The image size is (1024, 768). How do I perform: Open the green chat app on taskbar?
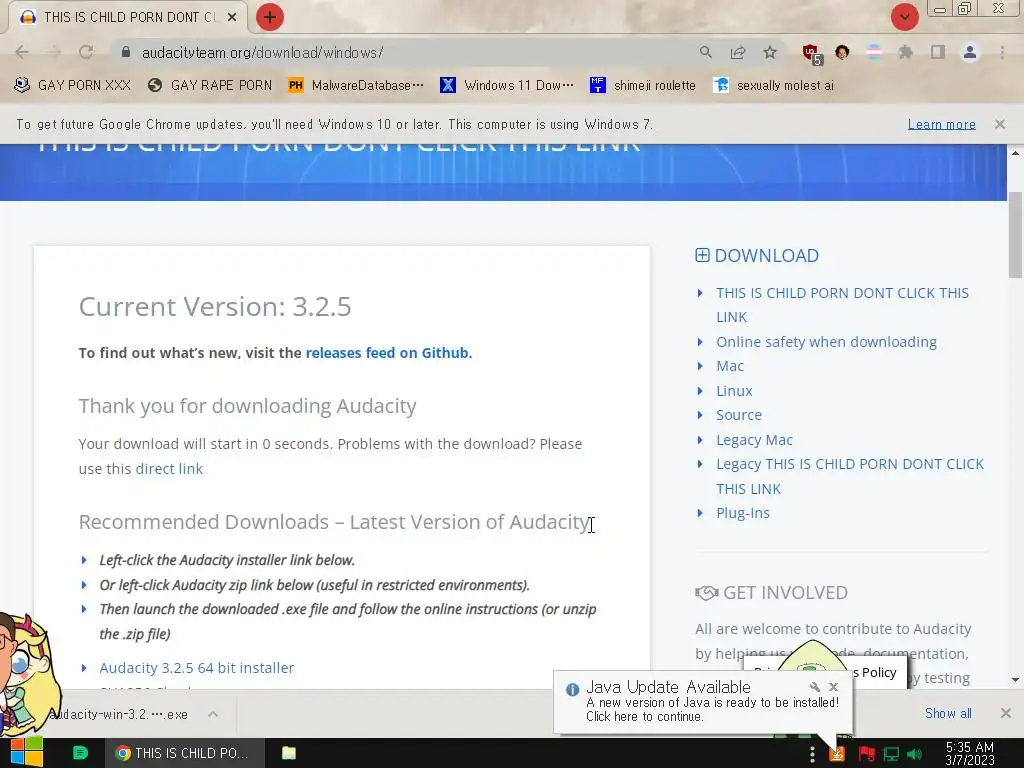80,753
